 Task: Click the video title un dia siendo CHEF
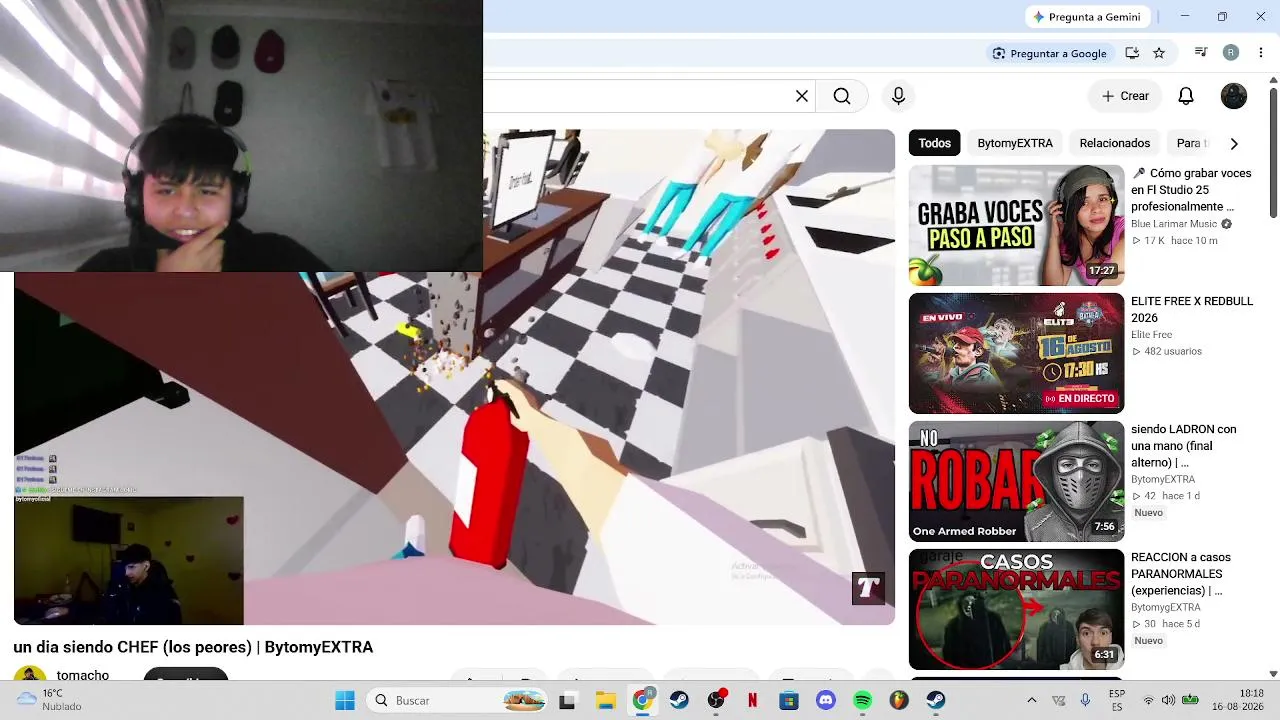193,647
